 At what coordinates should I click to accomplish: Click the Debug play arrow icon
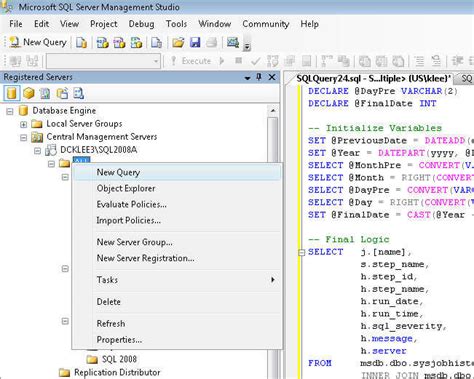coord(222,61)
